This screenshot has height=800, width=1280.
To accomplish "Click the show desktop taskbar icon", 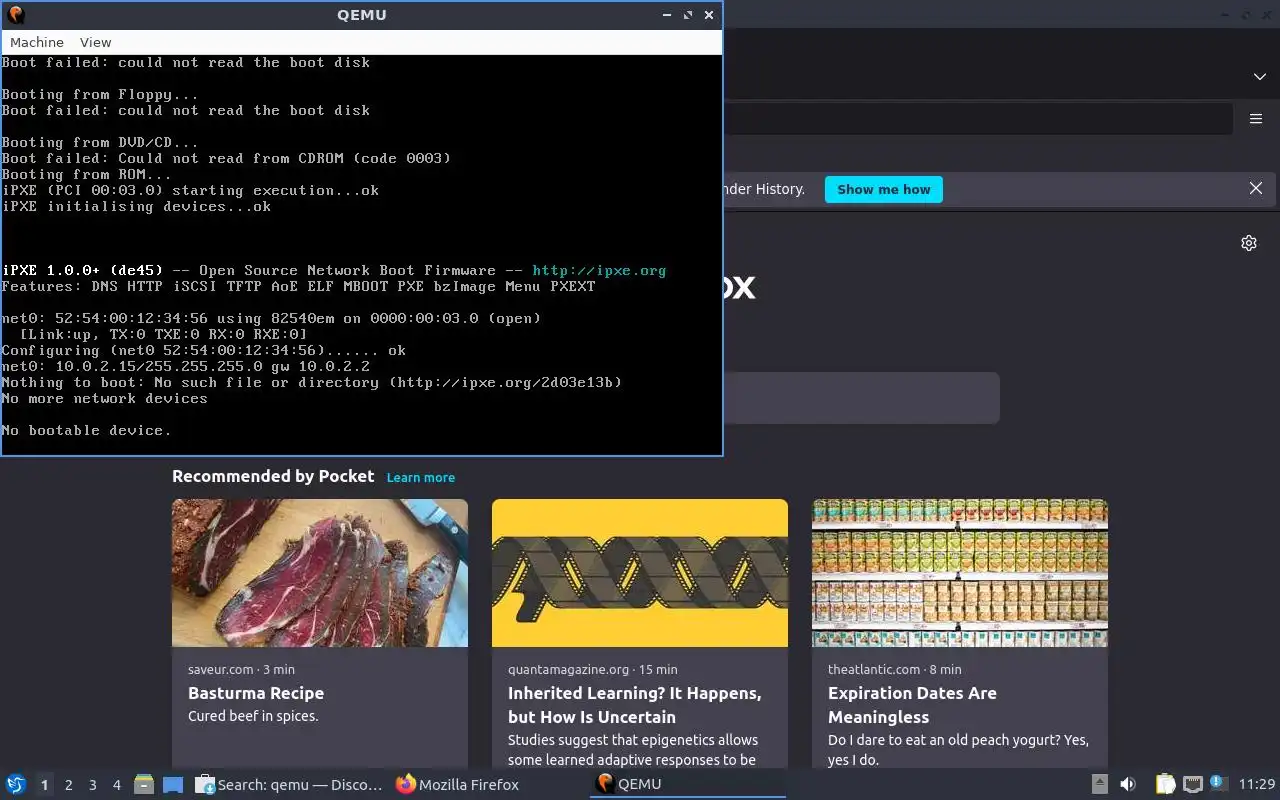I will (173, 785).
